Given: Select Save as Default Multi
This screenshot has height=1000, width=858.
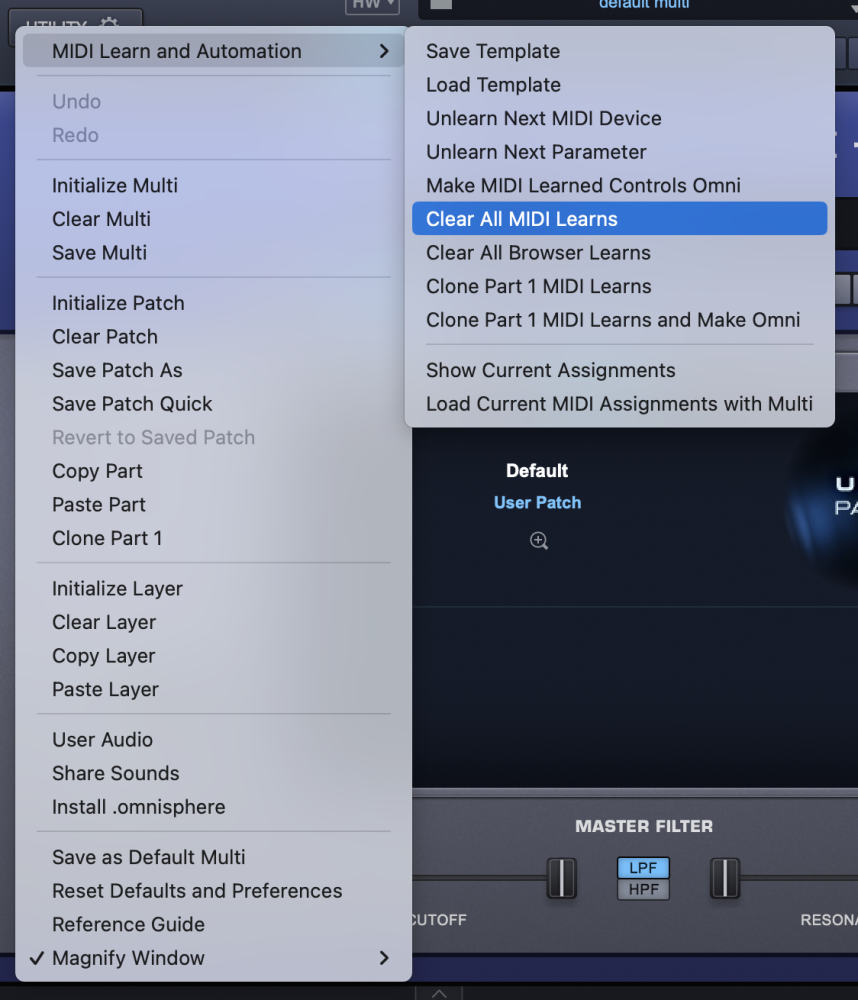Looking at the screenshot, I should [x=214, y=857].
